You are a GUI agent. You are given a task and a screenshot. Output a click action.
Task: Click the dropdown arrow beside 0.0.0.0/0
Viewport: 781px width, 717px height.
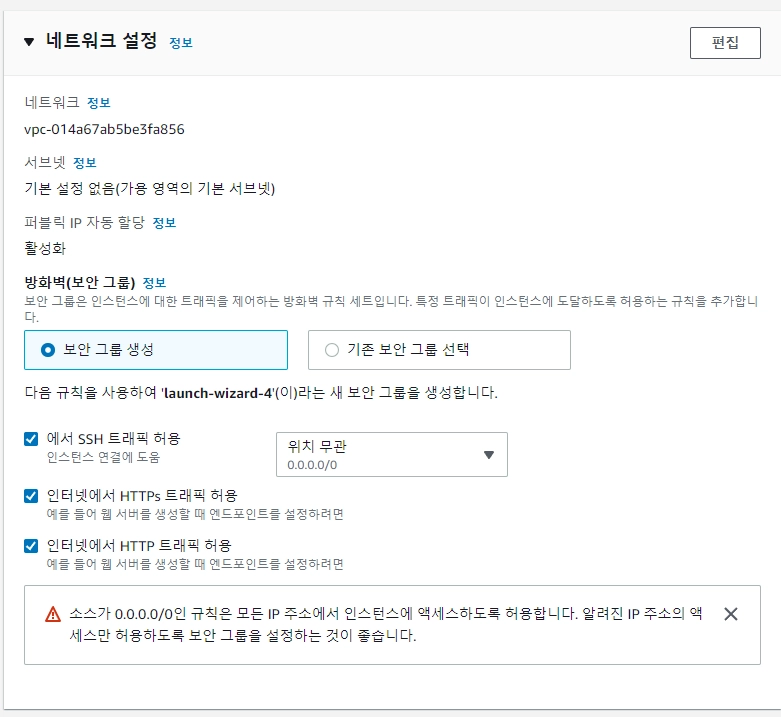pos(489,455)
